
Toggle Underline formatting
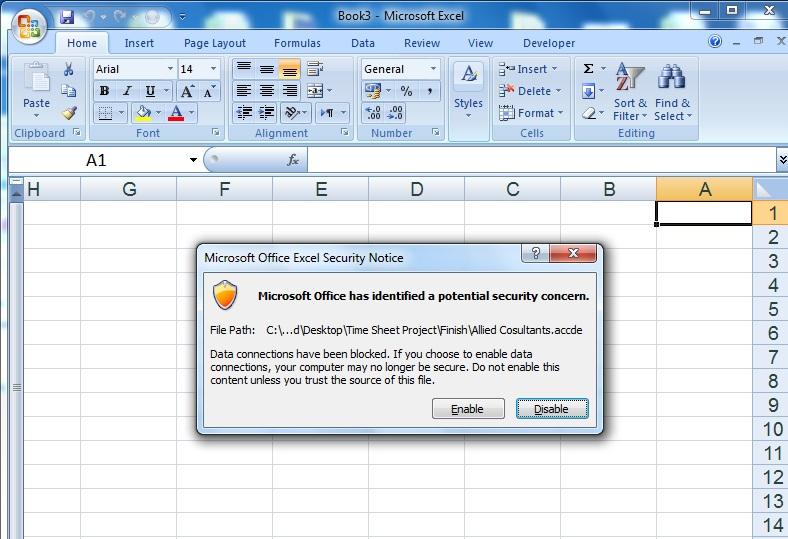click(150, 91)
